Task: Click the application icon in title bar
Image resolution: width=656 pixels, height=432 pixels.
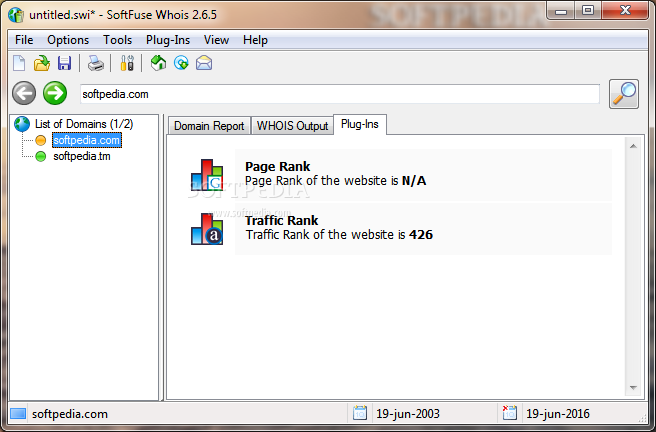Action: click(x=16, y=15)
